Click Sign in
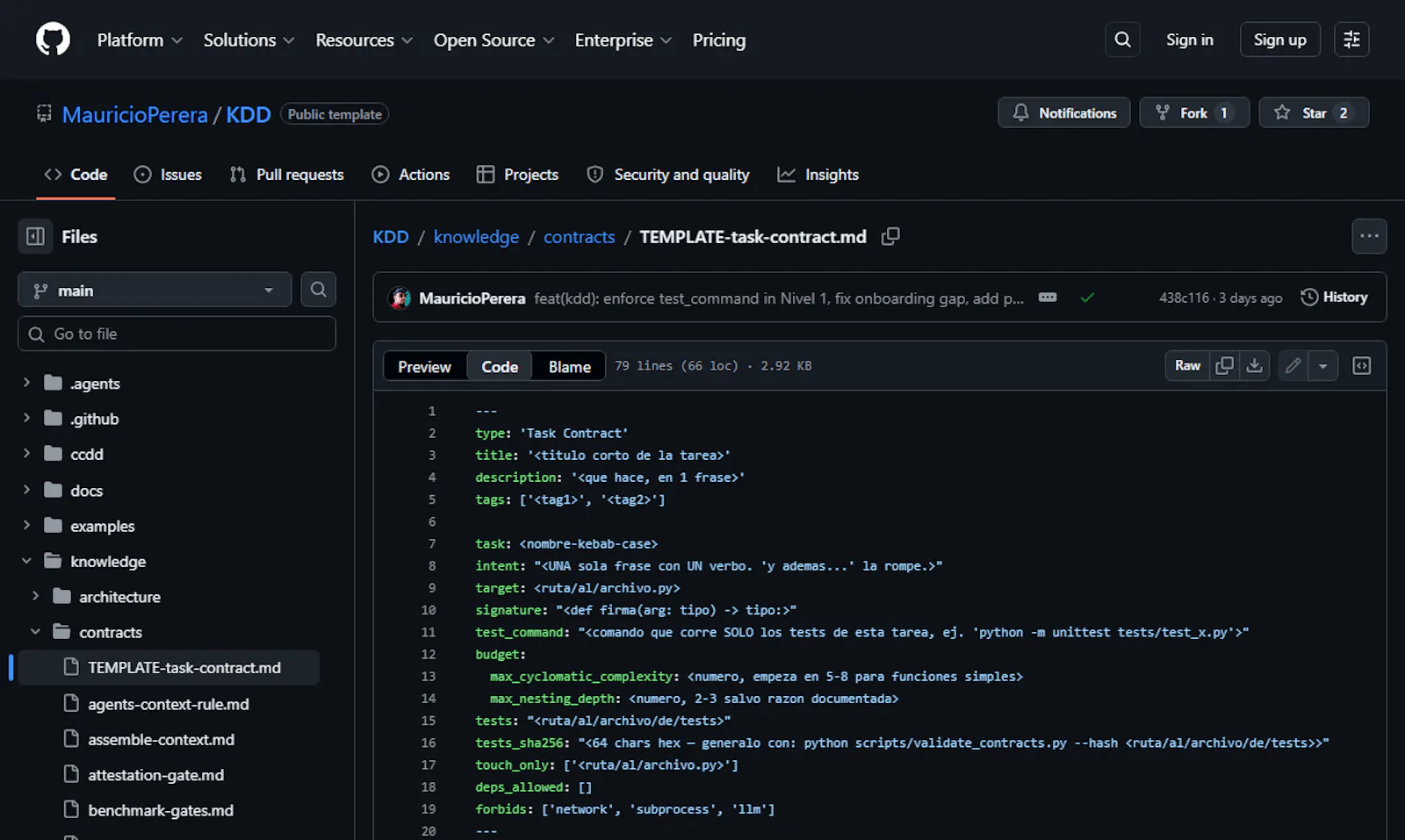 (x=1189, y=39)
